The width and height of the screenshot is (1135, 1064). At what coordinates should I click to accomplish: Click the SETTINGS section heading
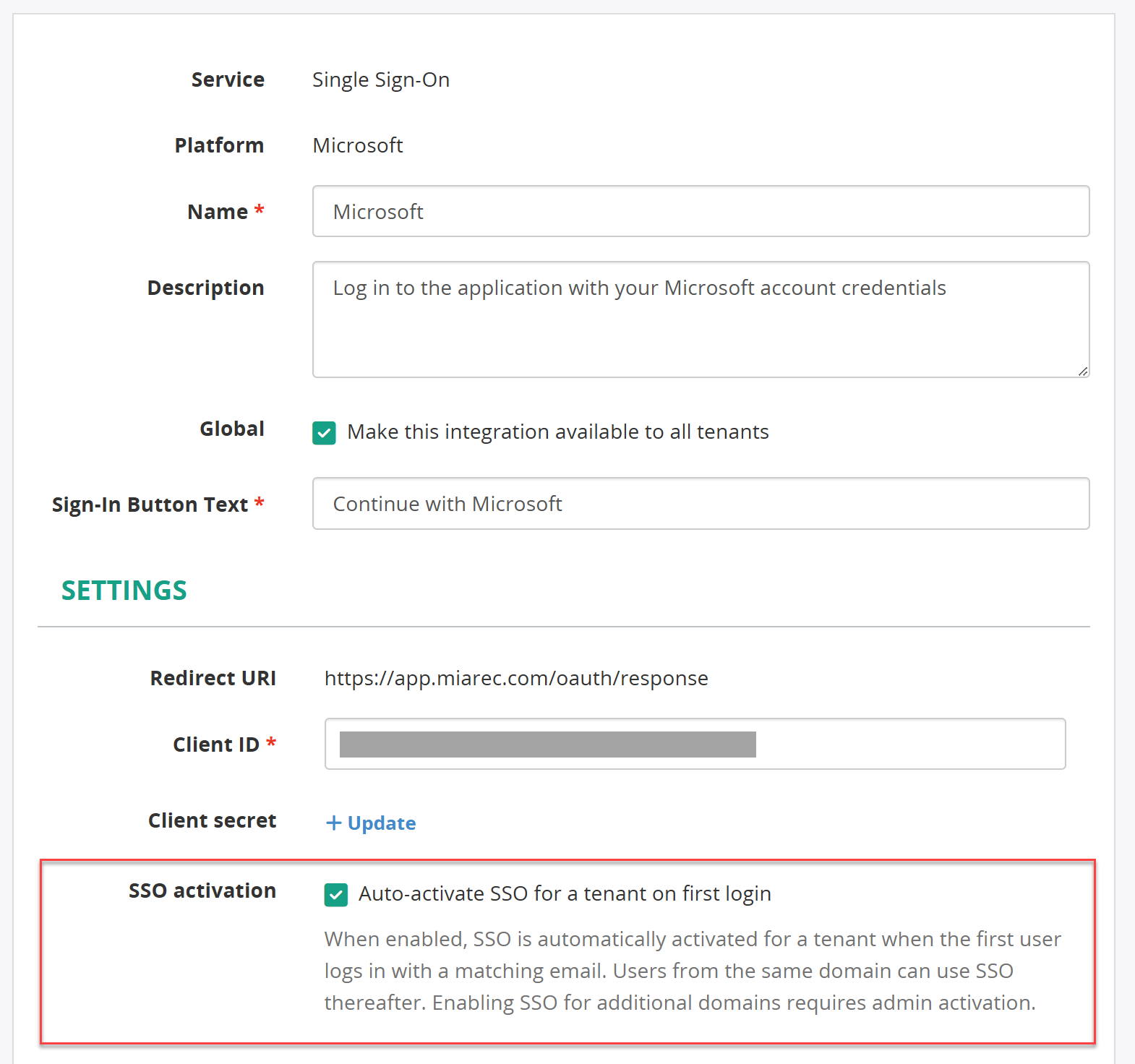pos(124,591)
